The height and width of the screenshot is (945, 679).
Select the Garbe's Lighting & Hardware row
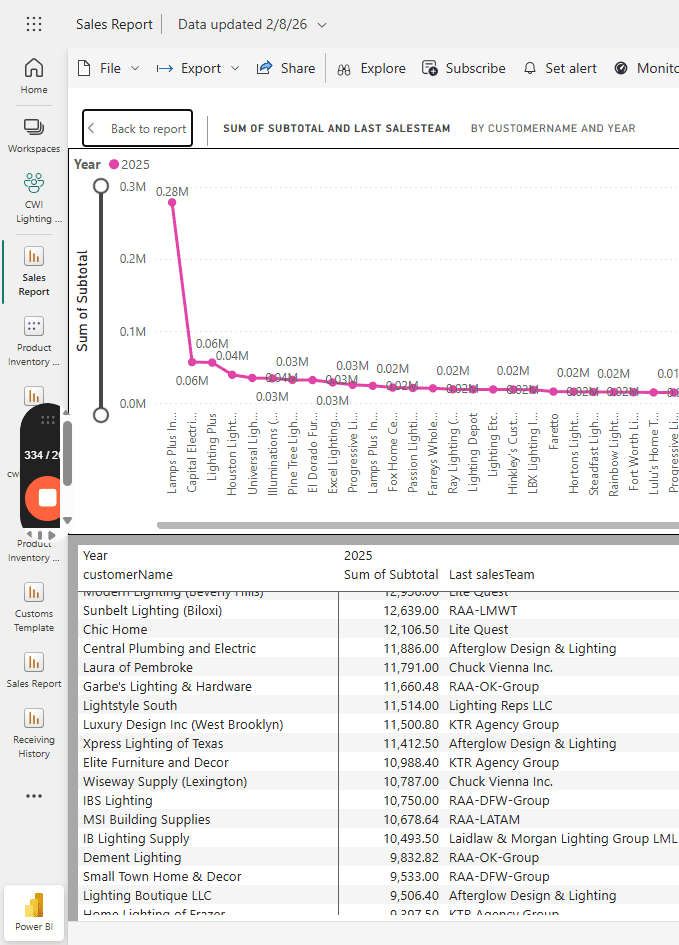(380, 686)
